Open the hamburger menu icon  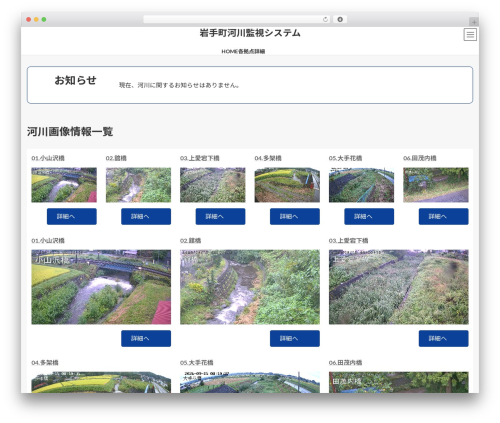(470, 34)
